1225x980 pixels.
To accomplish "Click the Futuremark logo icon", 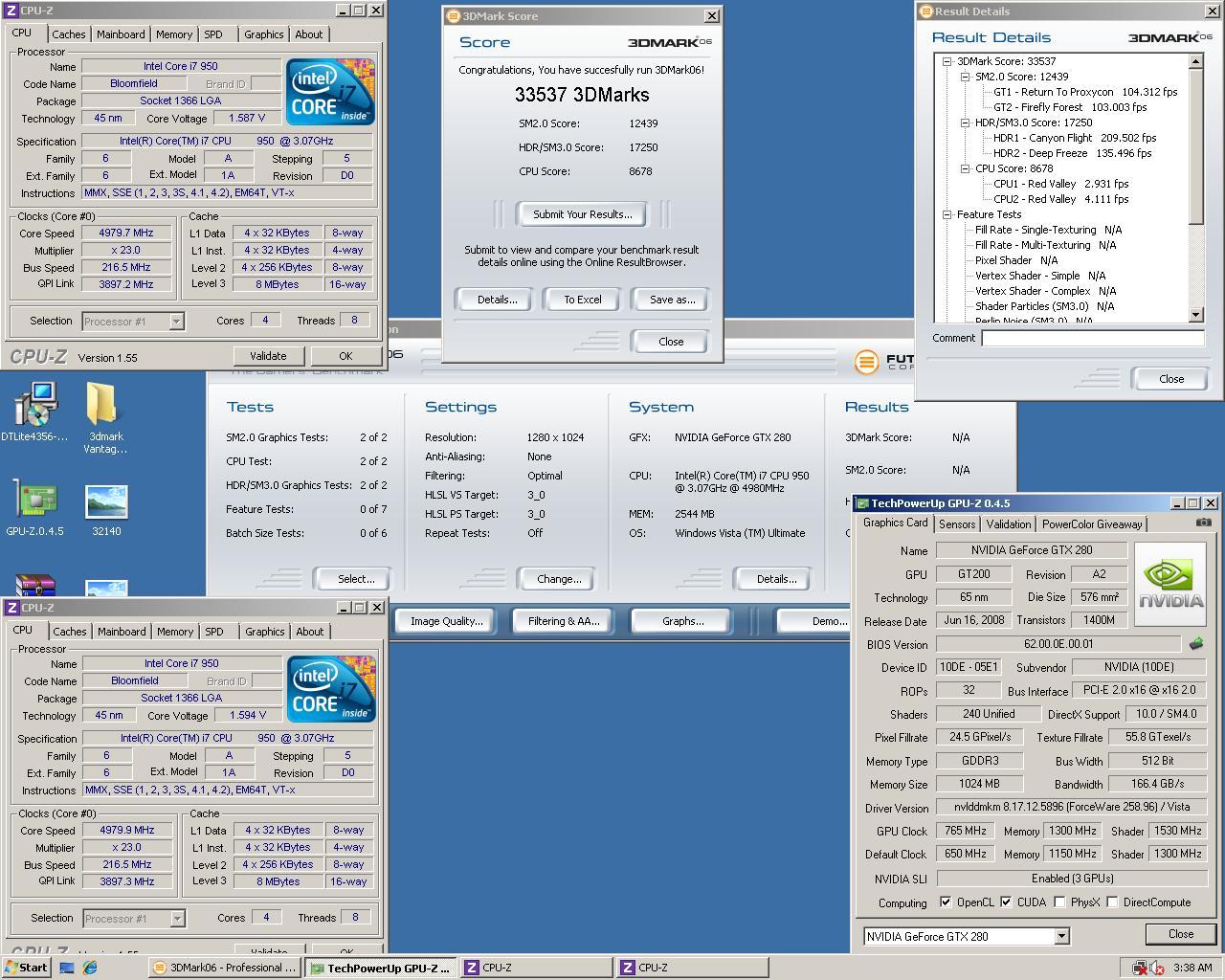I will (x=866, y=362).
